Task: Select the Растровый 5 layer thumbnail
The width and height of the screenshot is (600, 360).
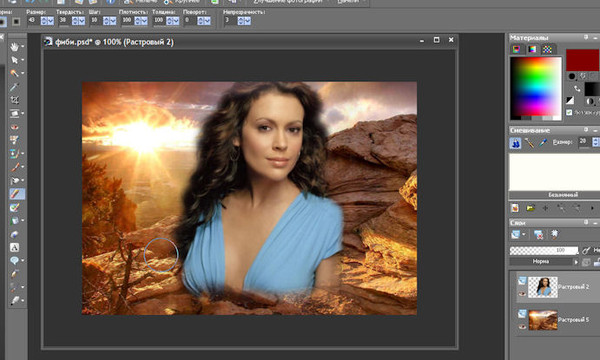Action: pos(543,320)
